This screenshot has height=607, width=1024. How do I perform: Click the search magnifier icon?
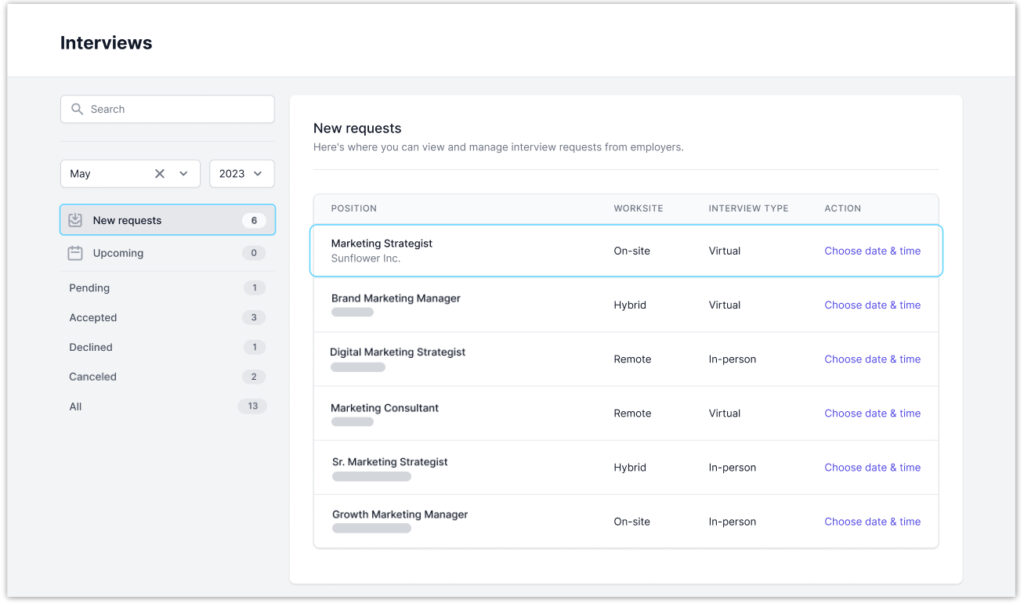coord(77,109)
